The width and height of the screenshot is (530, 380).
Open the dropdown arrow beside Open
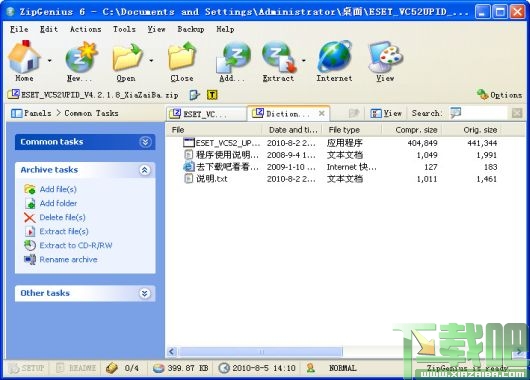click(x=151, y=61)
